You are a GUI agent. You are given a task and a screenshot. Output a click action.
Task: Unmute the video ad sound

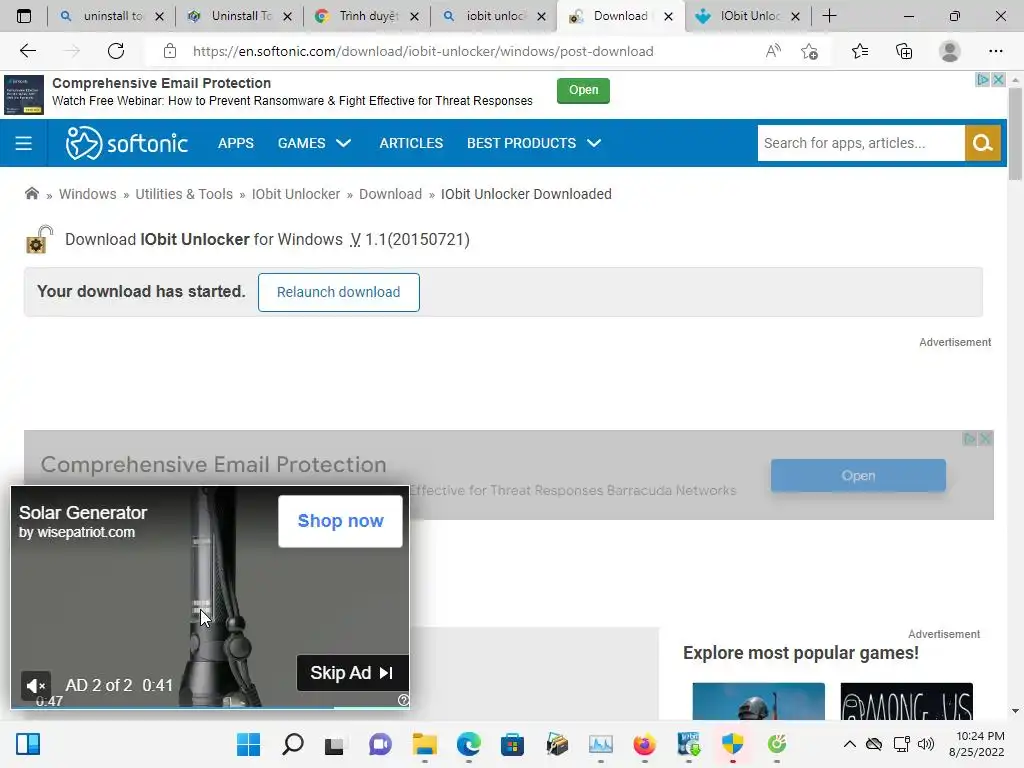pyautogui.click(x=35, y=686)
